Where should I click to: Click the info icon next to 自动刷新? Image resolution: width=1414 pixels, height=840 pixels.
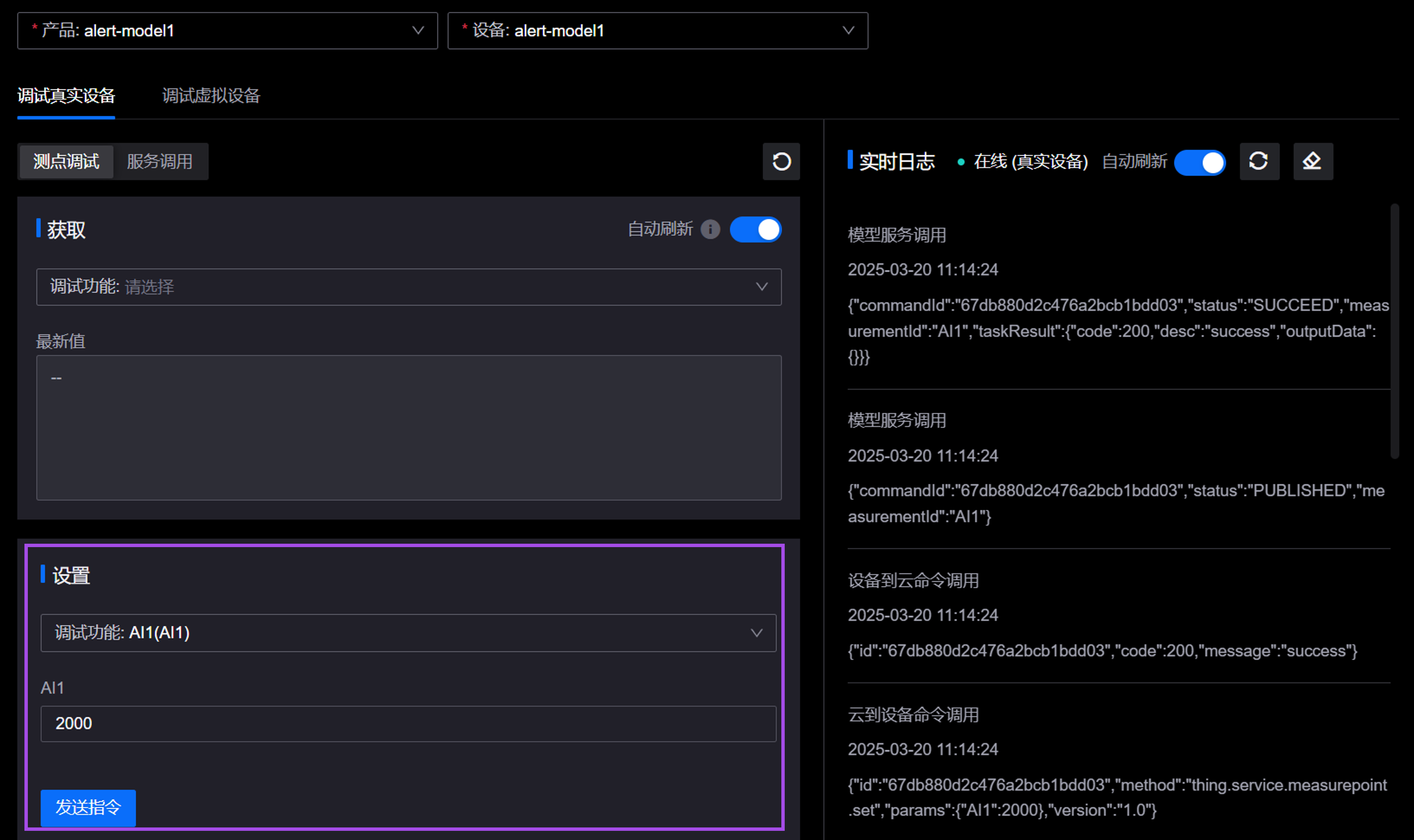(x=710, y=229)
